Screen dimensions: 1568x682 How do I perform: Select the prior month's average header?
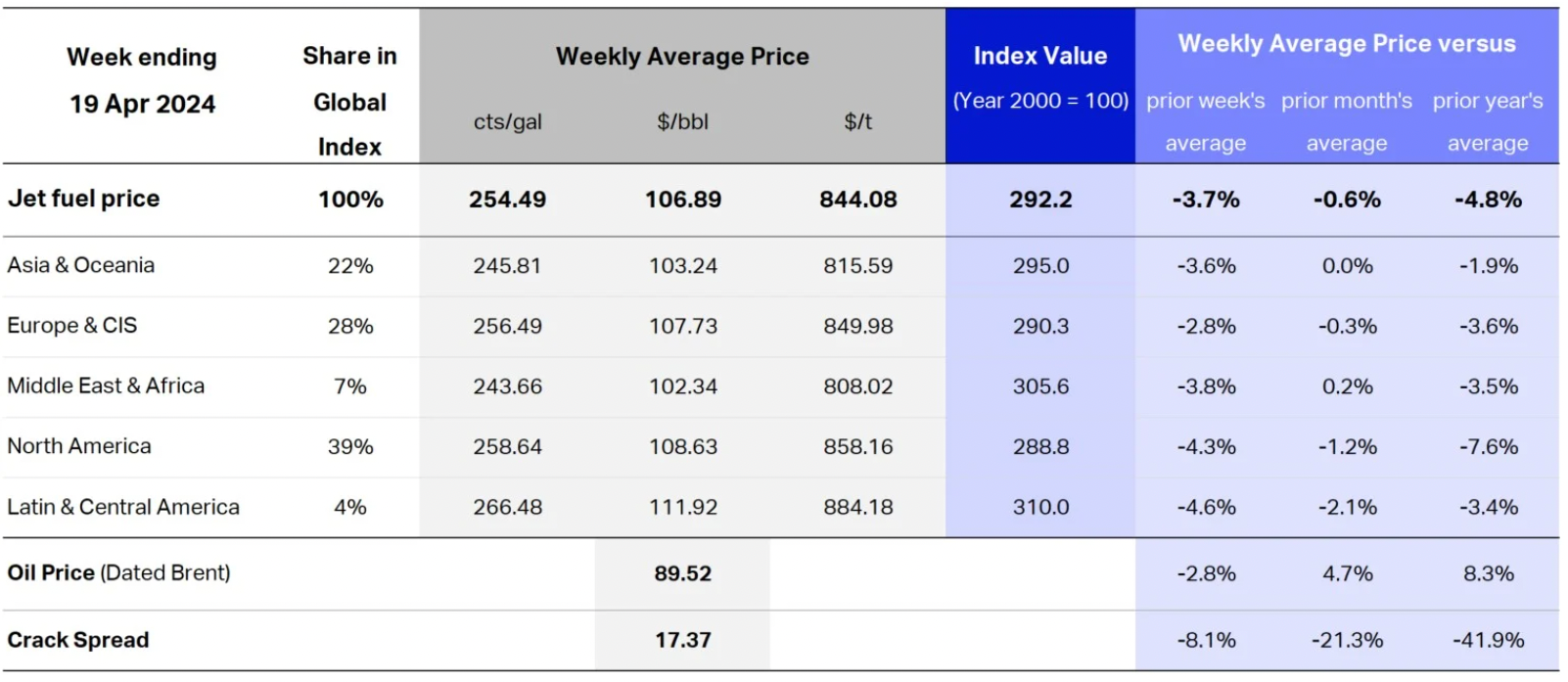[x=1347, y=121]
